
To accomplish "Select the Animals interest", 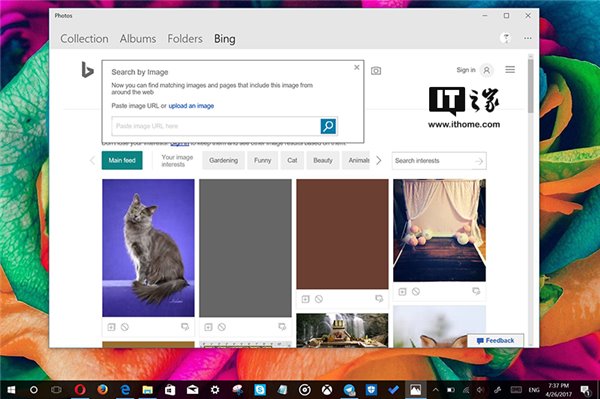I will tap(356, 160).
